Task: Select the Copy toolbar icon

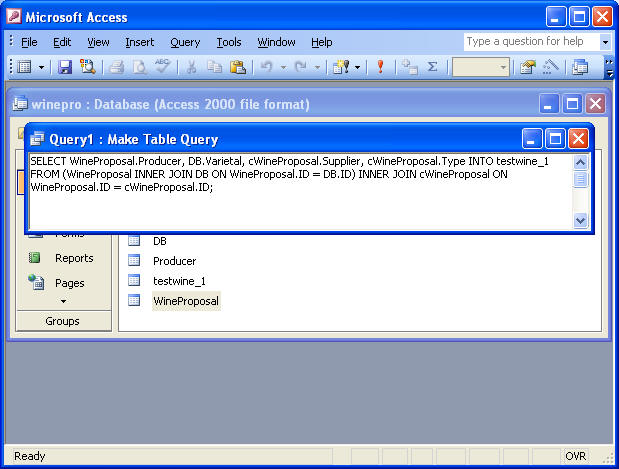Action: [x=214, y=67]
